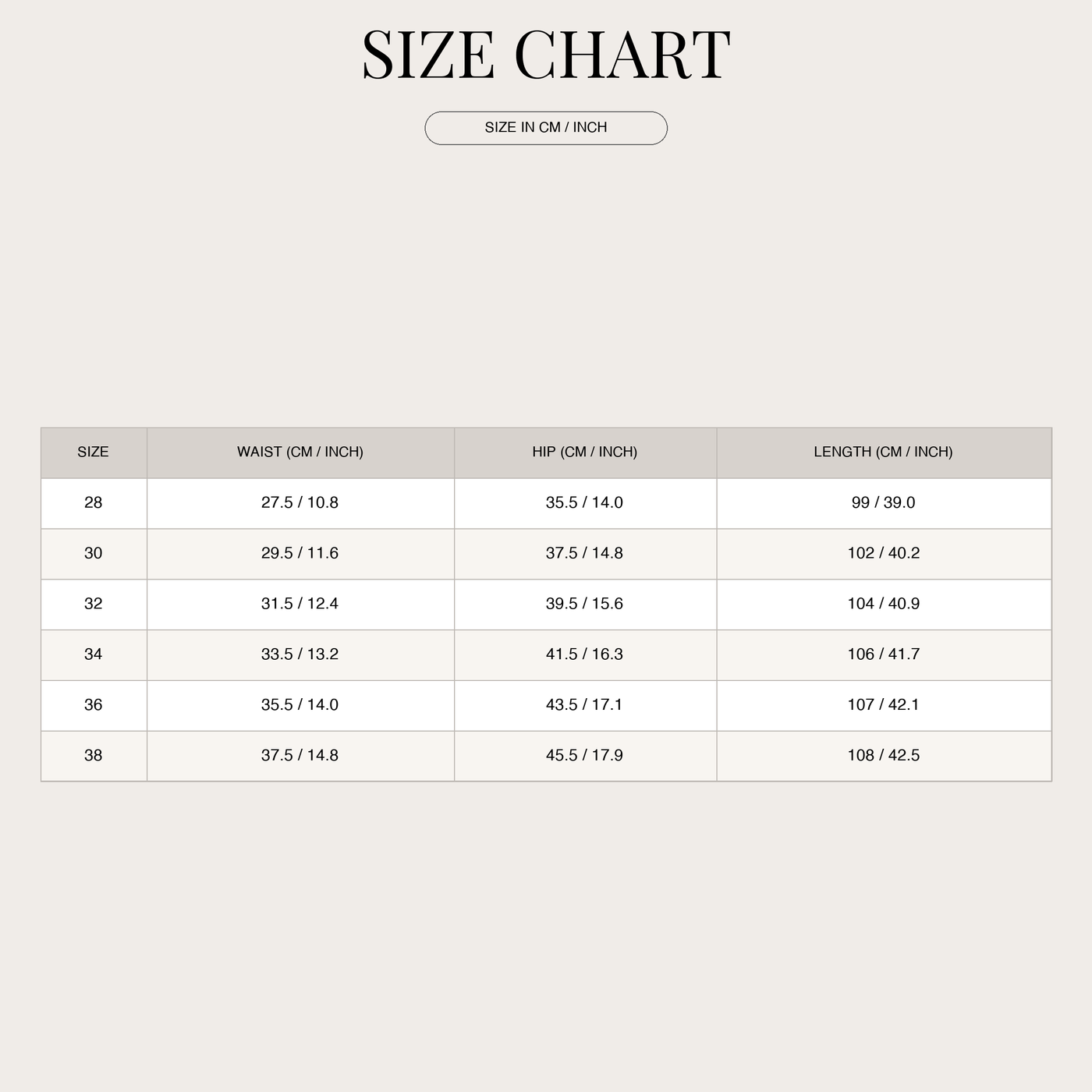1092x1092 pixels.
Task: Click the SIZE IN CM / INCH pill button
Action: [546, 128]
